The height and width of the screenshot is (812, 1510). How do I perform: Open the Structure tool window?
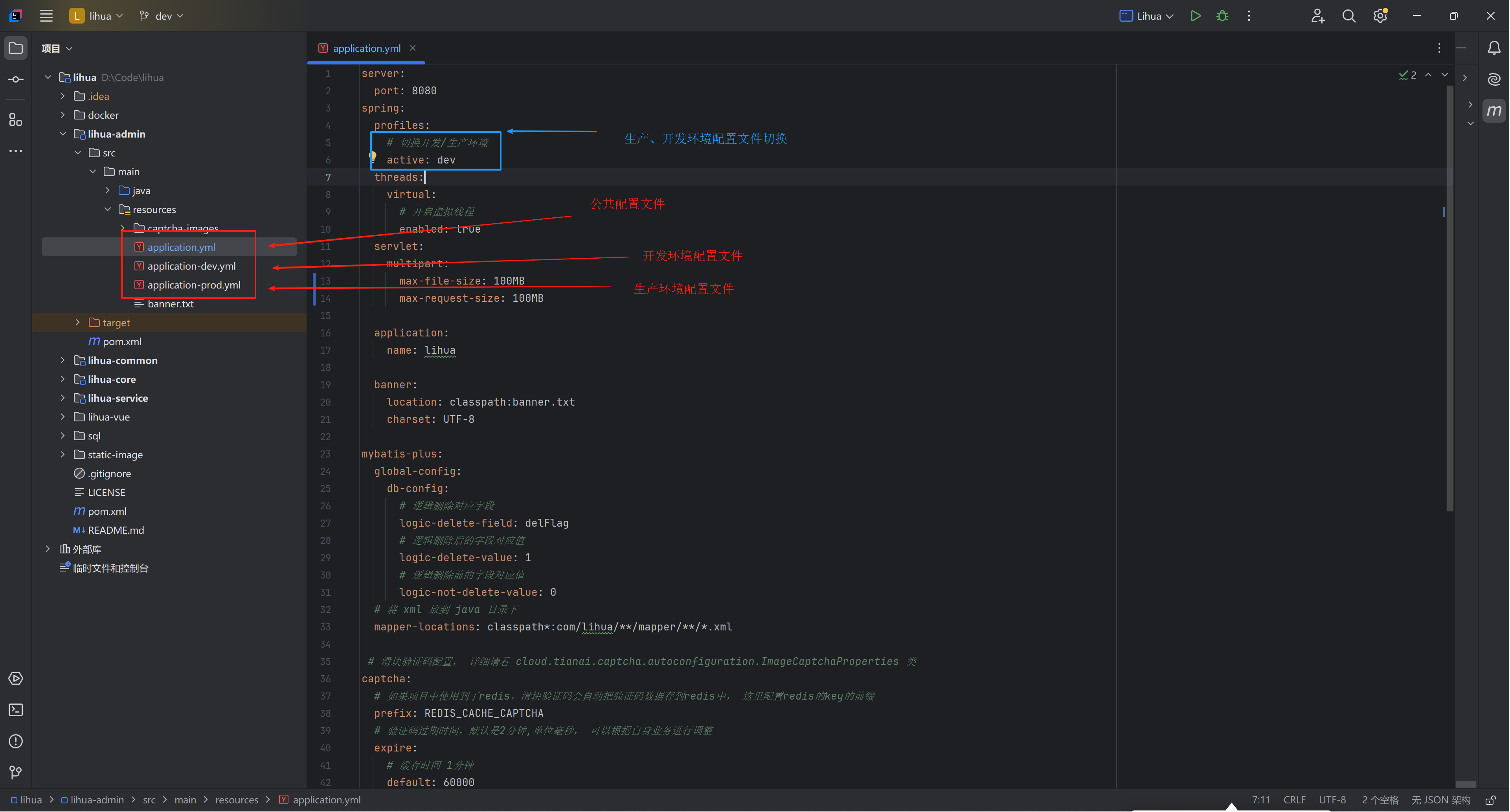tap(16, 120)
